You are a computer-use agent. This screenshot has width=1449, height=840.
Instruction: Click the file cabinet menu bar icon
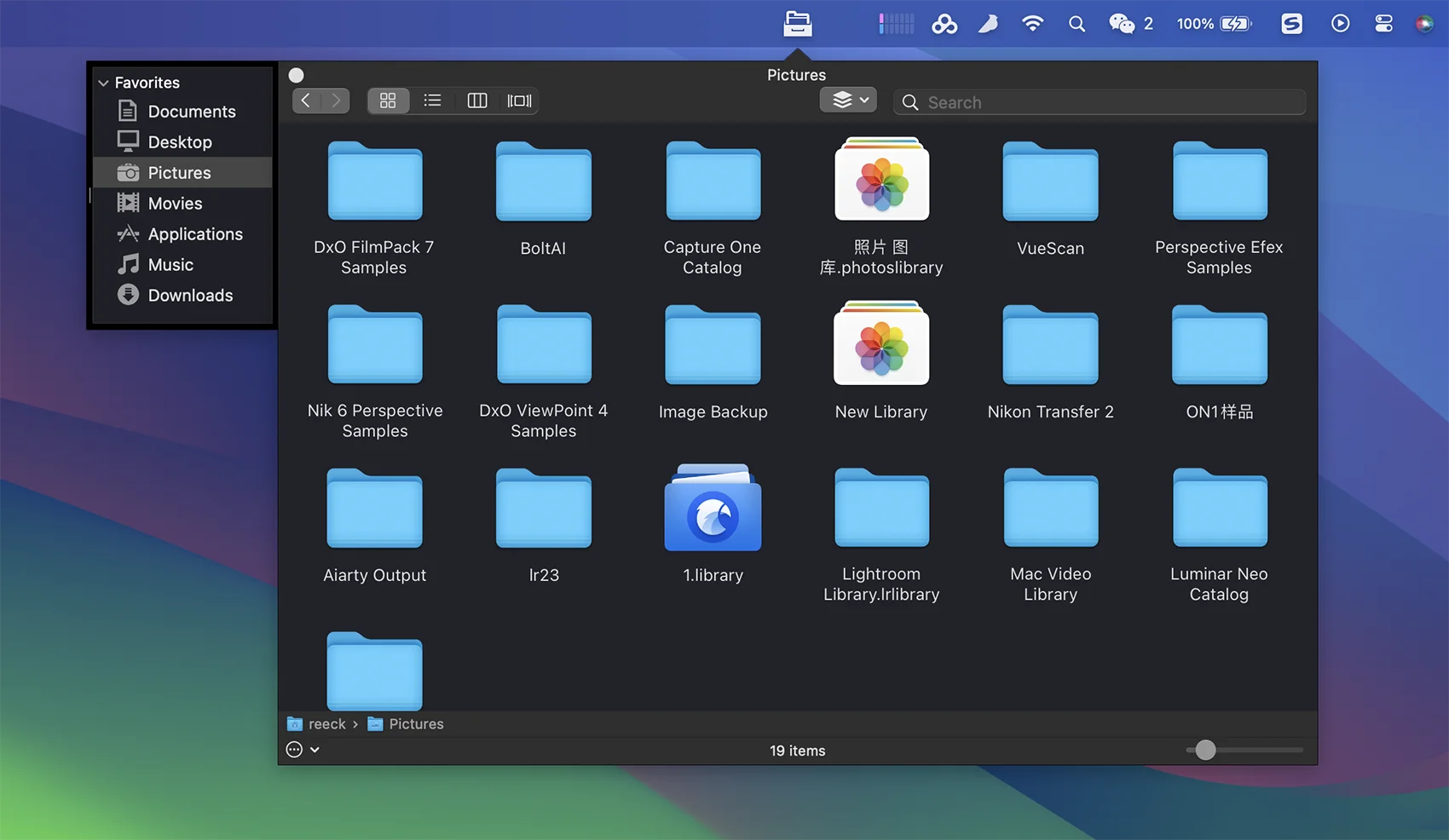[x=798, y=24]
